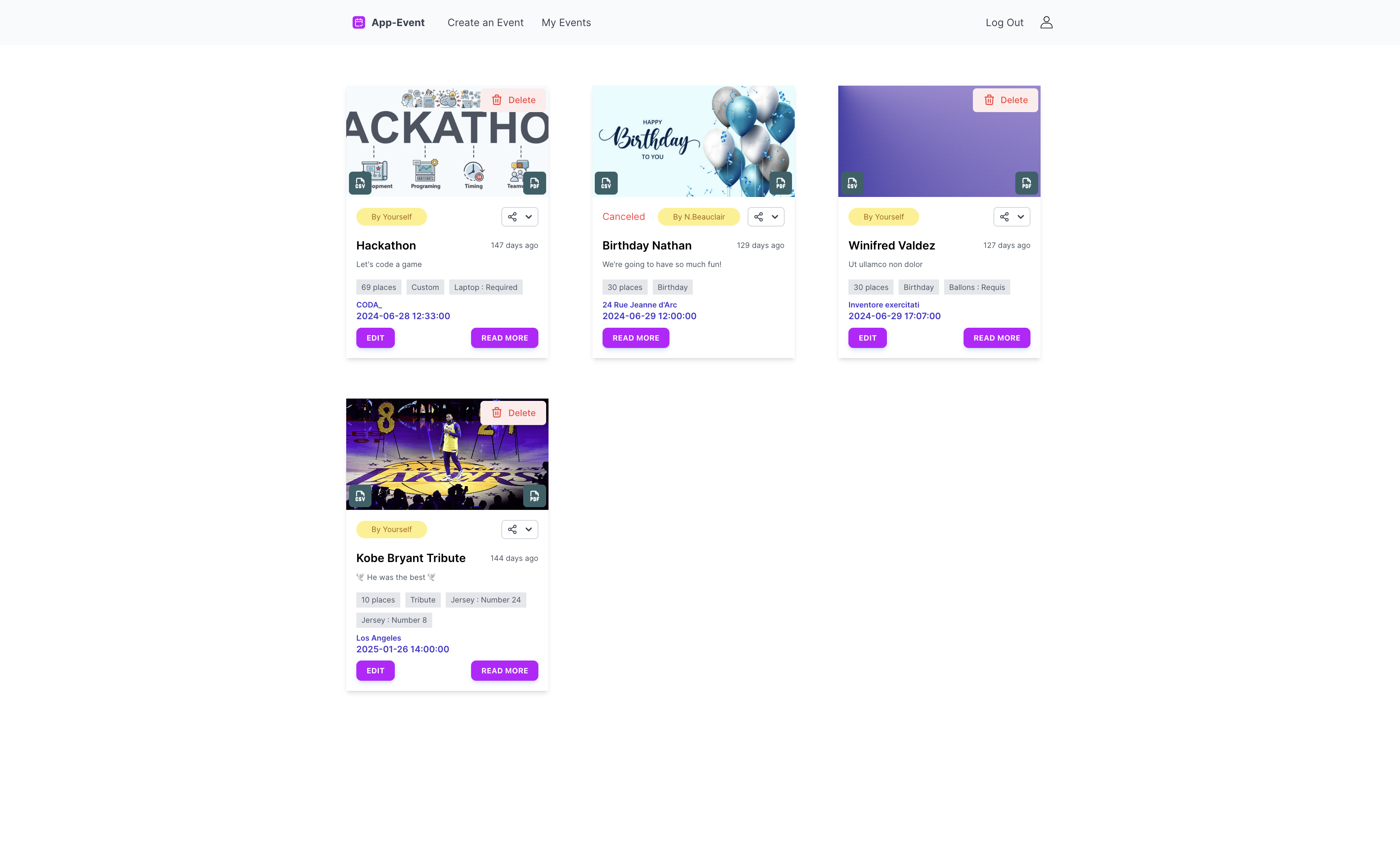Go to Create an Event page
This screenshot has width=1400, height=845.
pyautogui.click(x=485, y=22)
